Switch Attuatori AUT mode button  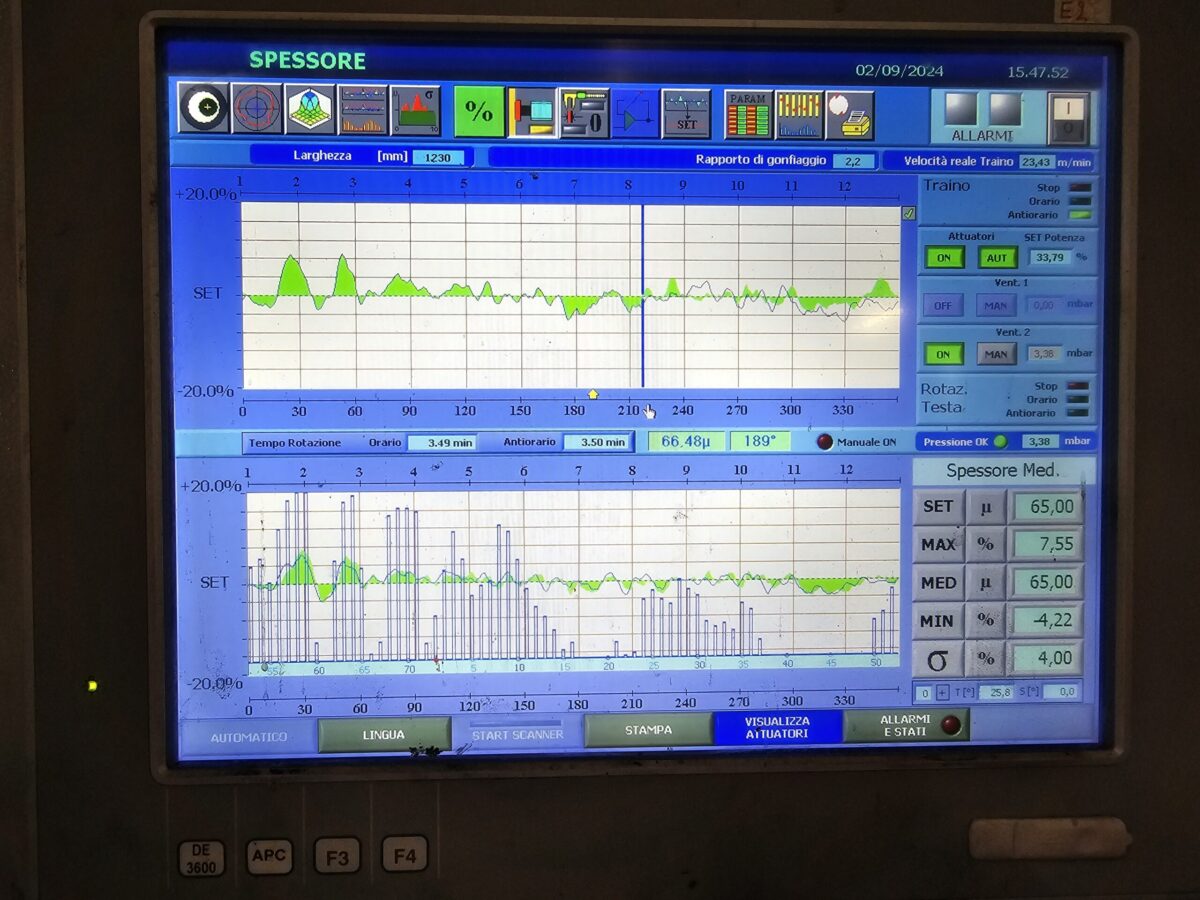coord(997,258)
